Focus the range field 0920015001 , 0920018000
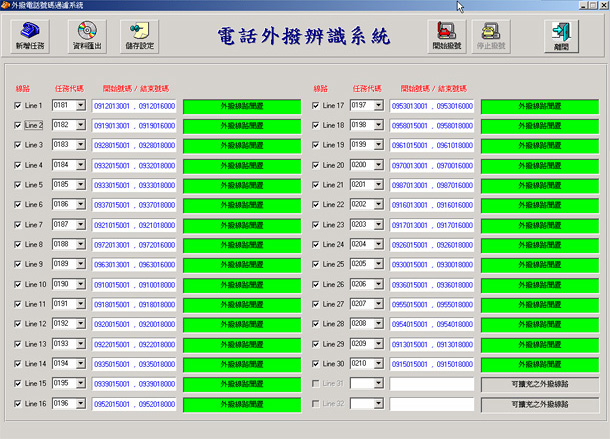This screenshot has height=439, width=610. coord(134,324)
